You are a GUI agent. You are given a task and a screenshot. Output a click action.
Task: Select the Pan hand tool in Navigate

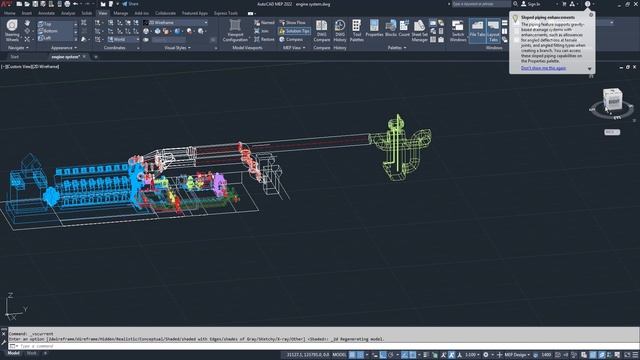27,23
